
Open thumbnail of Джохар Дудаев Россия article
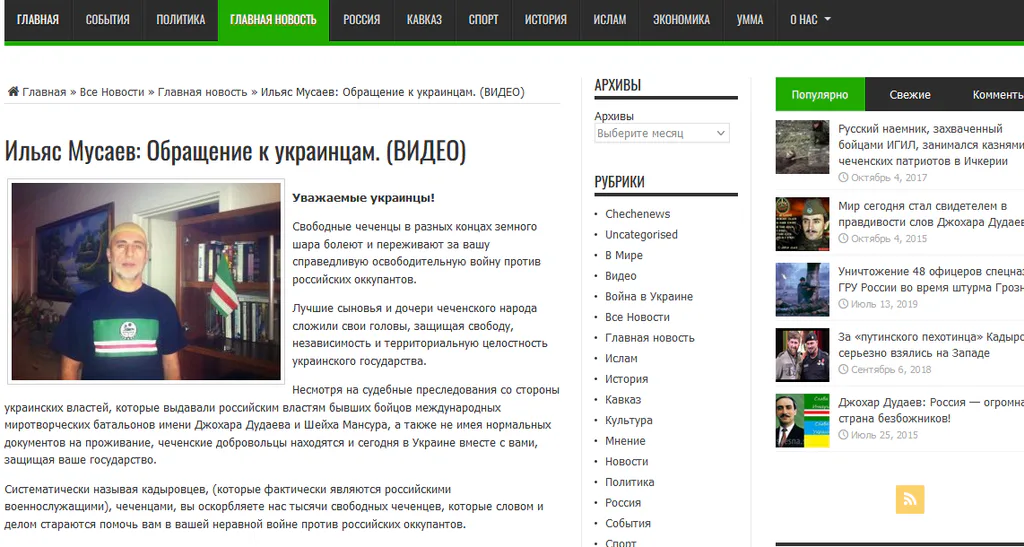[802, 420]
